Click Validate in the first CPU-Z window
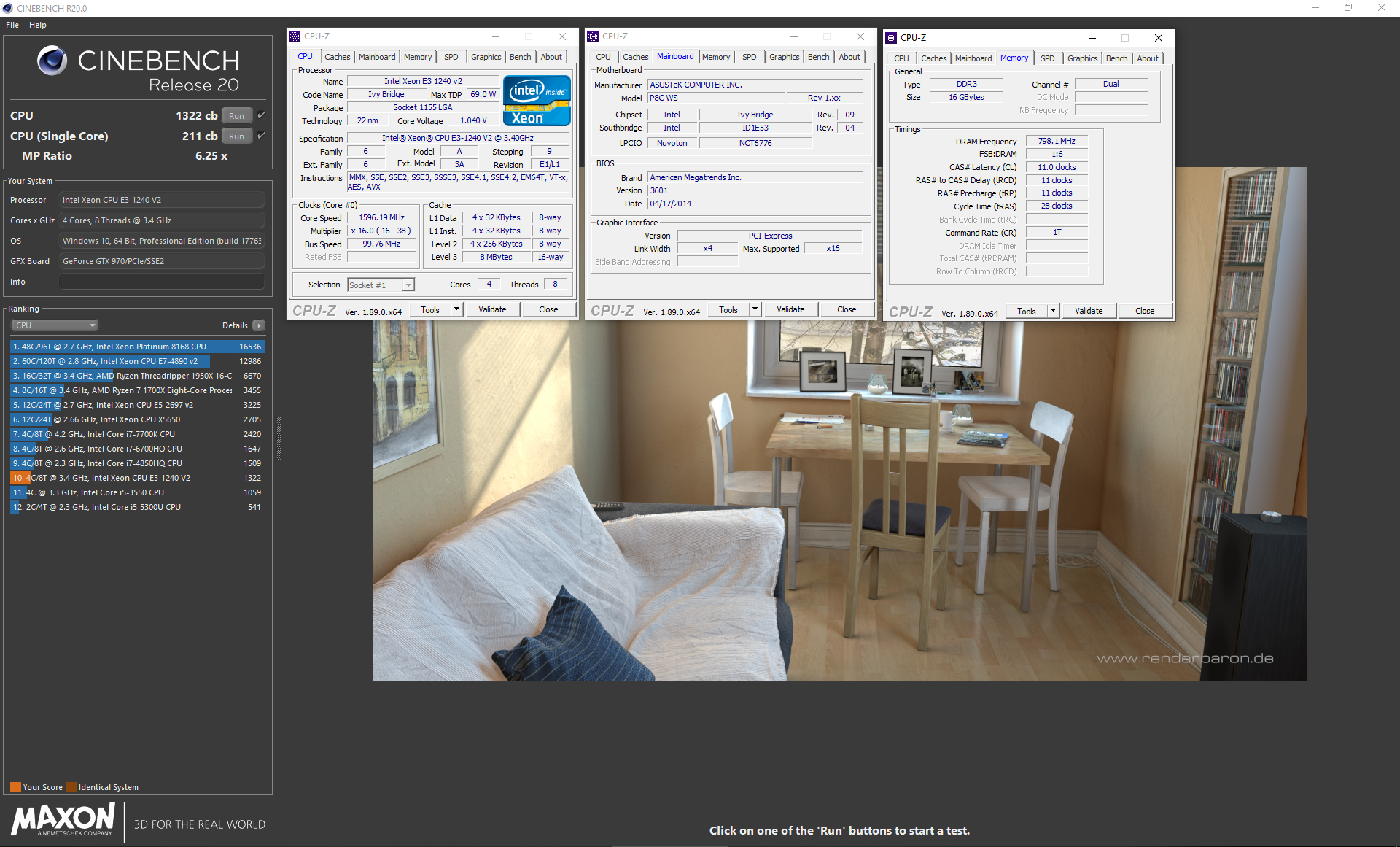 492,309
